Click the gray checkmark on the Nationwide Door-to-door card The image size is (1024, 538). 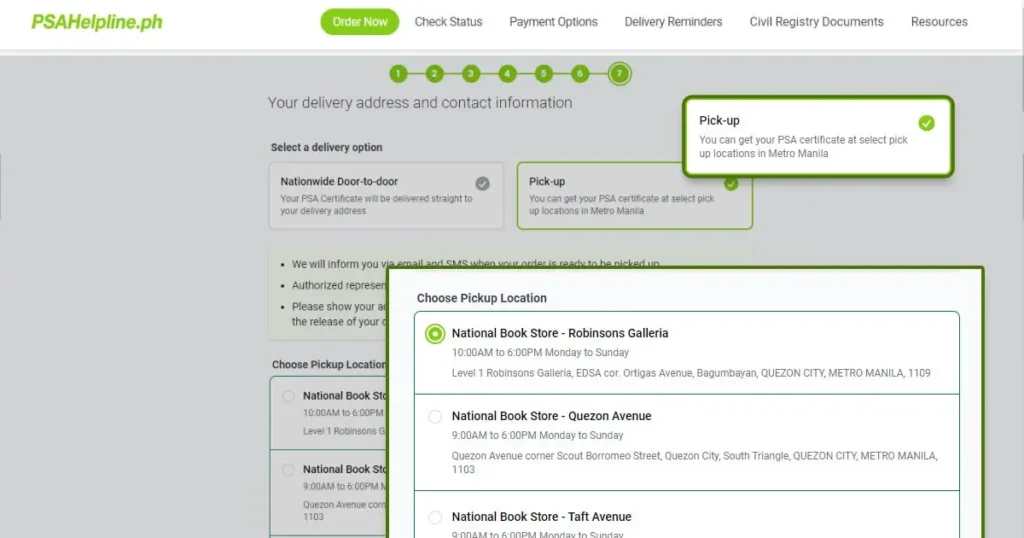point(482,183)
